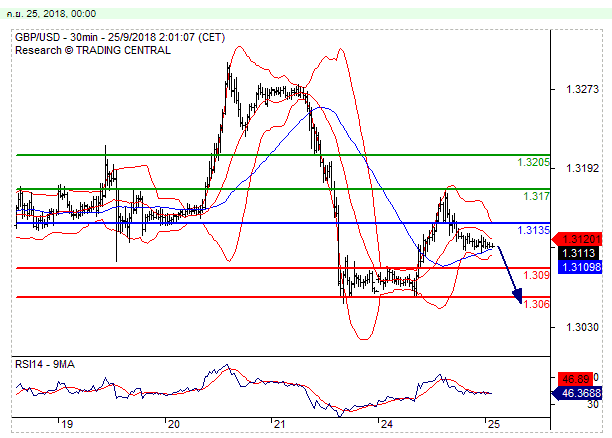Click the red 1.309 support label
This screenshot has height=438, width=612.
[x=536, y=275]
